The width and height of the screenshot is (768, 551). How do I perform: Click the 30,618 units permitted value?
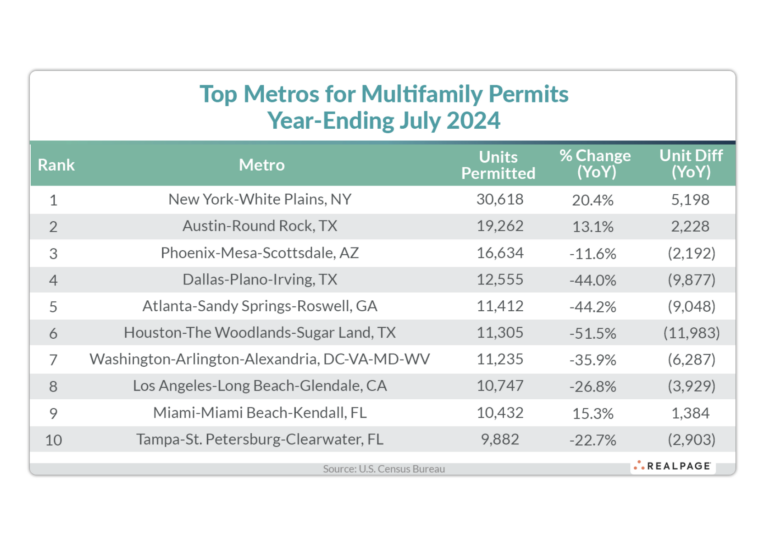click(501, 200)
